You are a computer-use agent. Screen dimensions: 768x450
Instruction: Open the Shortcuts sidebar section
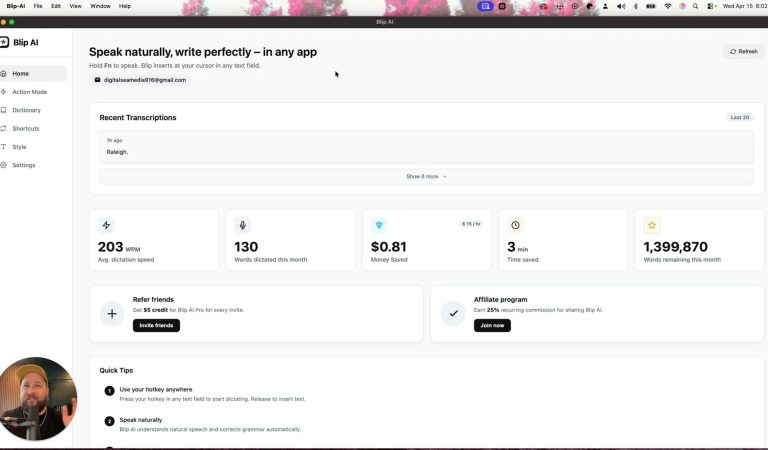(x=26, y=128)
